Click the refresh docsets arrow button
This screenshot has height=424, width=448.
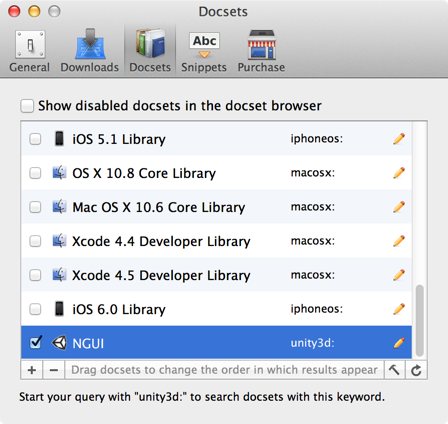tap(416, 370)
